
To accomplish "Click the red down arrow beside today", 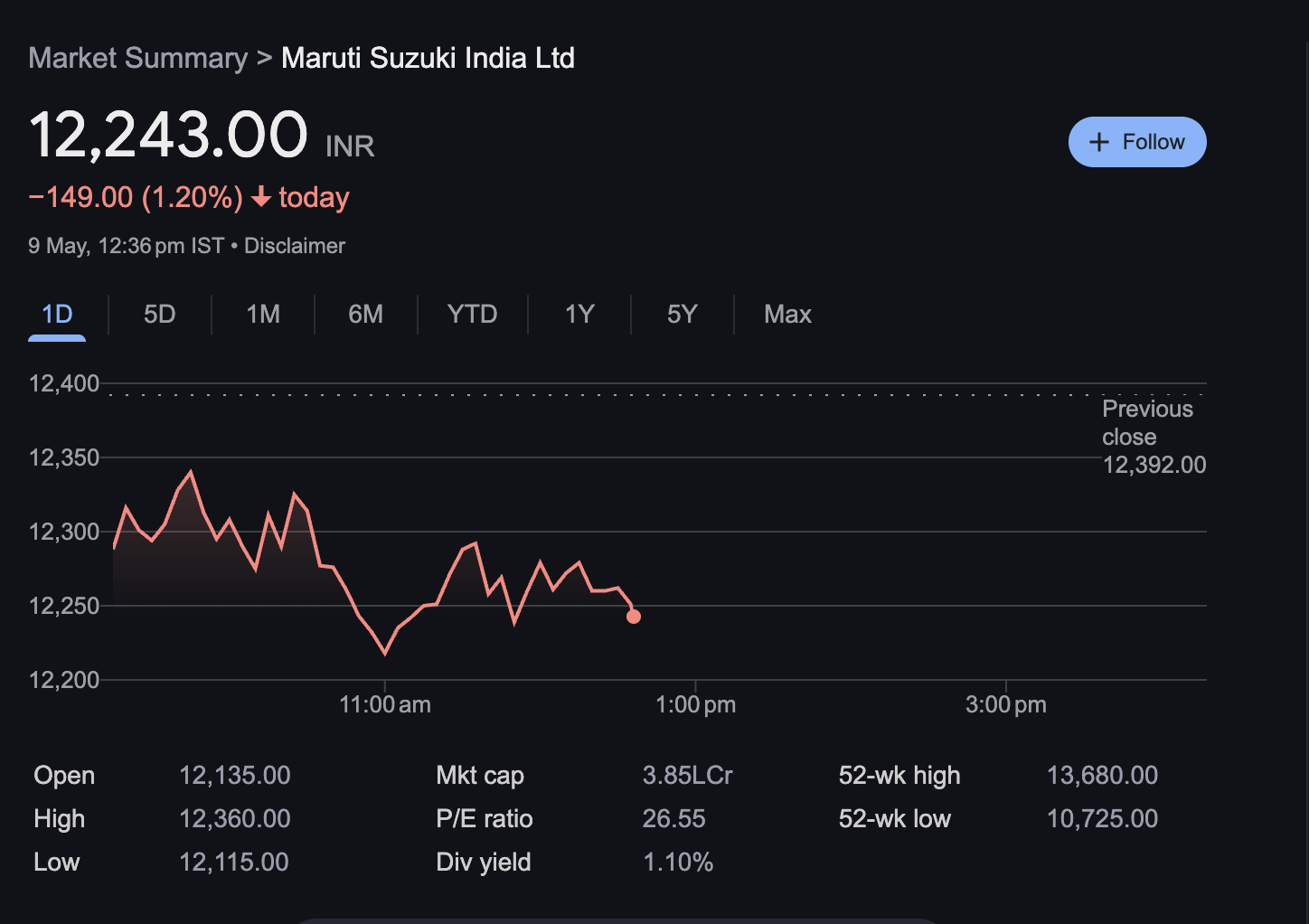I will coord(261,197).
